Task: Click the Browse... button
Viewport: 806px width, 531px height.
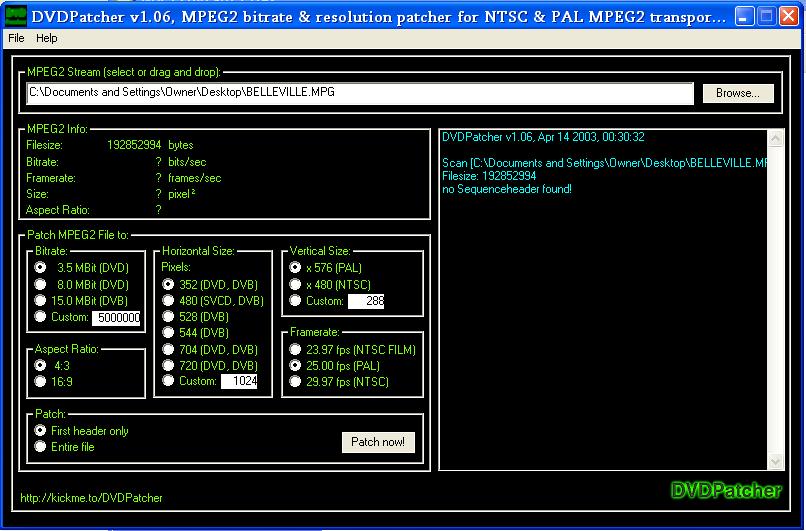Action: point(738,93)
